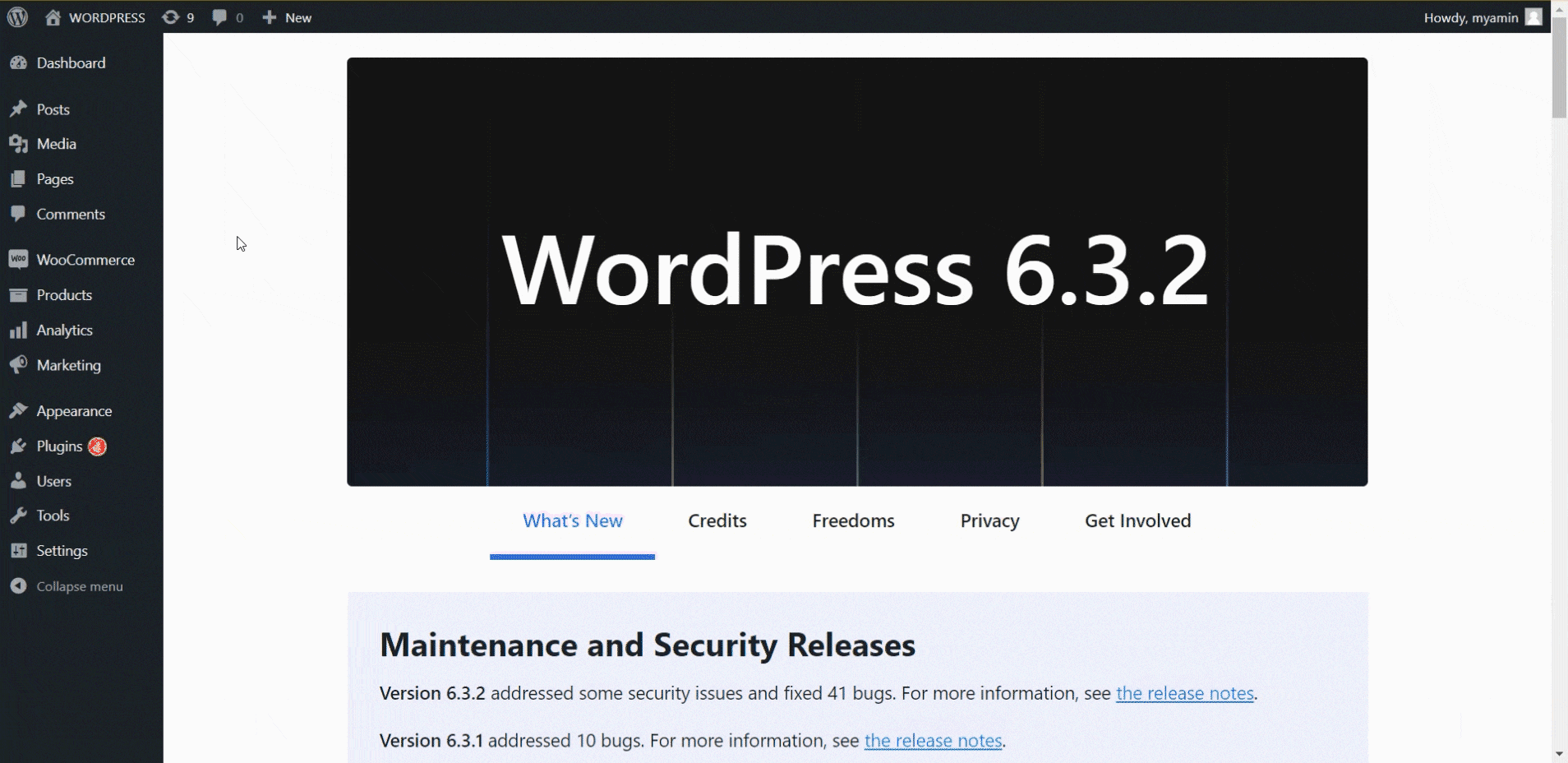This screenshot has height=763, width=1568.
Task: Open the Products menu label
Action: click(x=64, y=295)
